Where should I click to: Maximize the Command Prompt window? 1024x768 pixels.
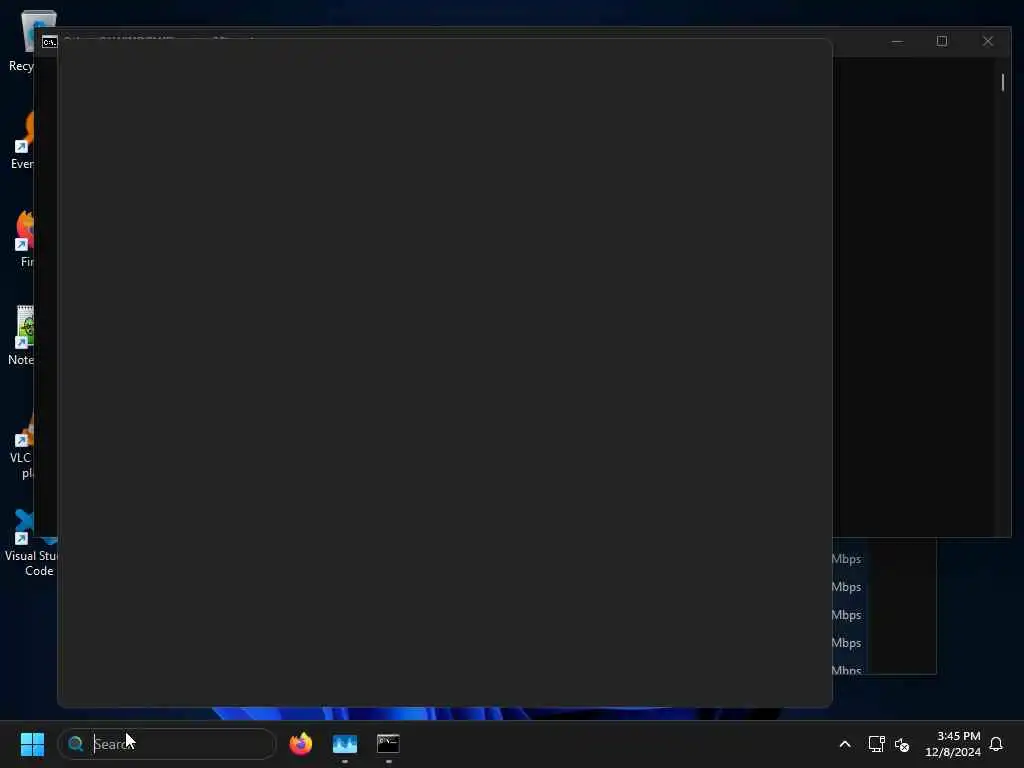(x=942, y=41)
